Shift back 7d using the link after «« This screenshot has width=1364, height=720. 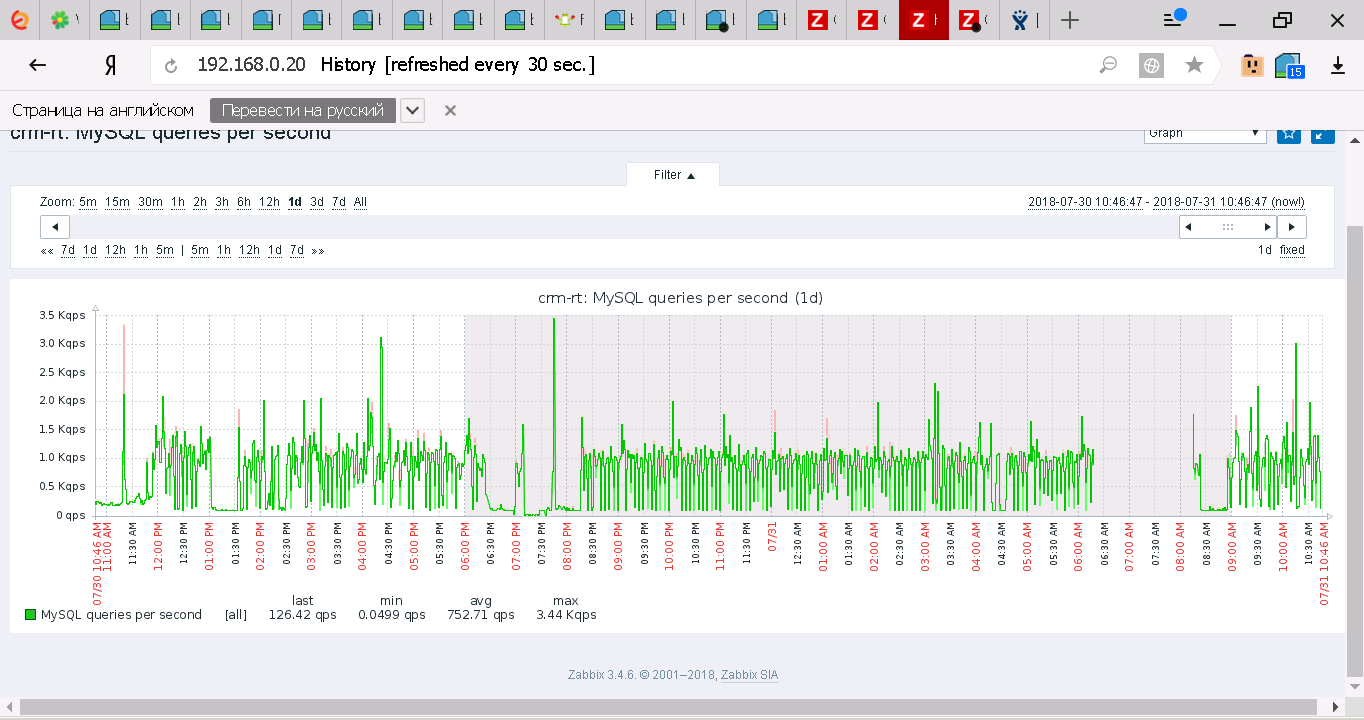[x=68, y=251]
